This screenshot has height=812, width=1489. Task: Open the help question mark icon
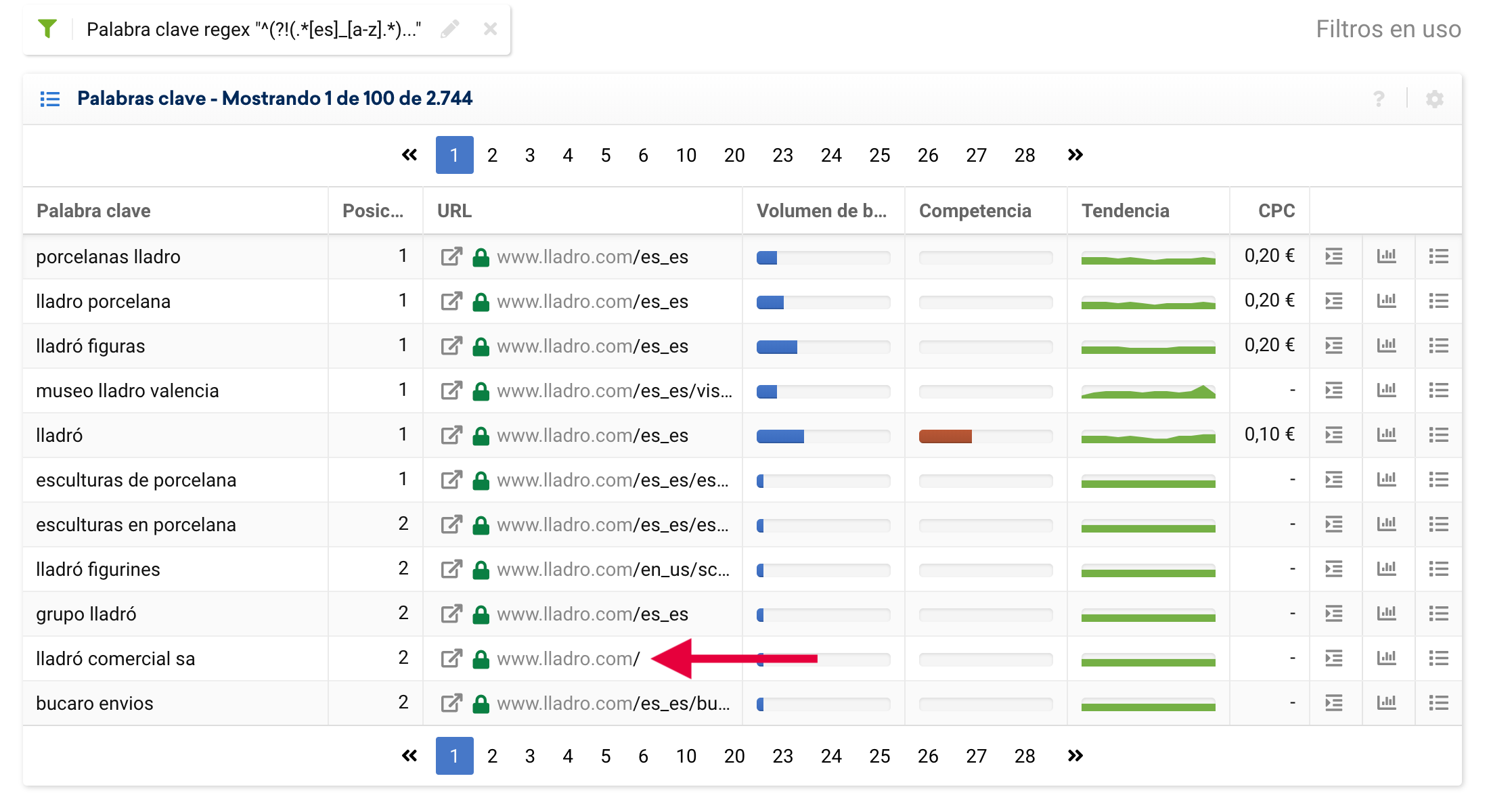coord(1379,99)
